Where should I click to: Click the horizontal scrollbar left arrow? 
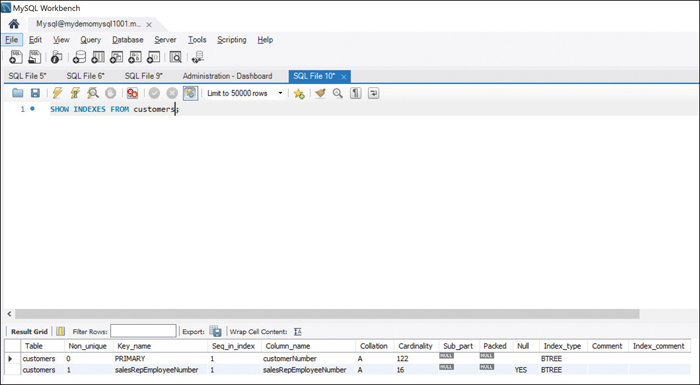click(9, 314)
